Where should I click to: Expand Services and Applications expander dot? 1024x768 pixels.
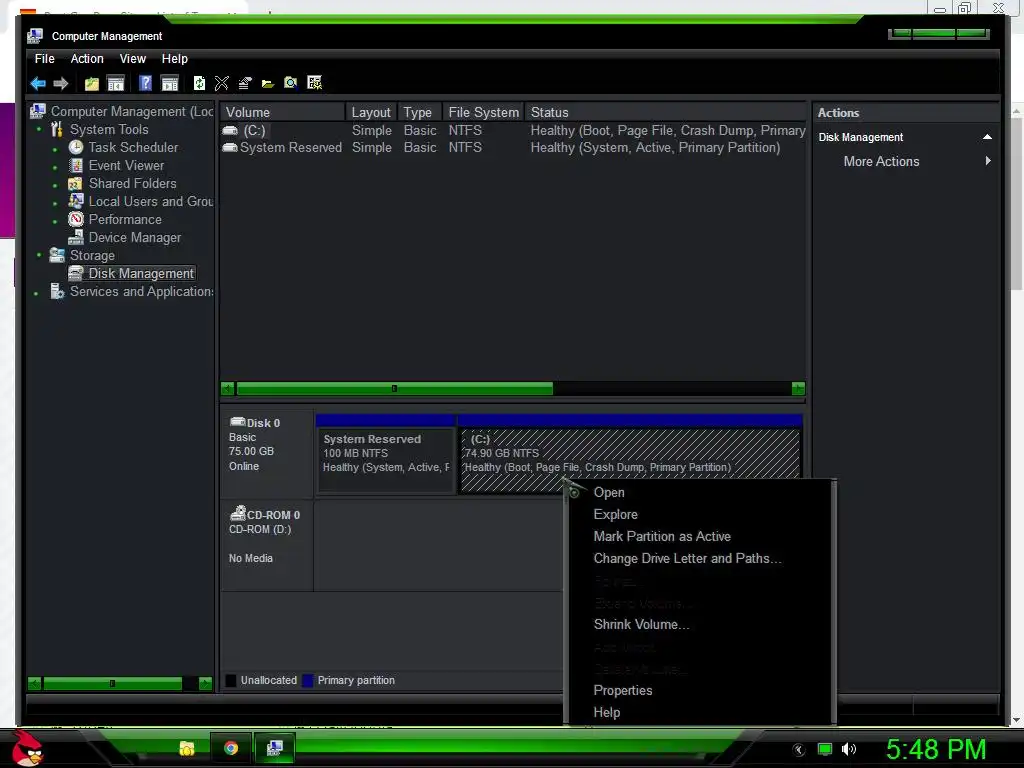pos(36,293)
